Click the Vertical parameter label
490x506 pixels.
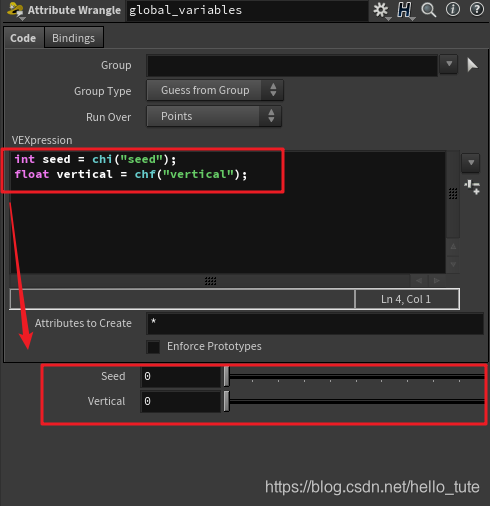pos(106,401)
